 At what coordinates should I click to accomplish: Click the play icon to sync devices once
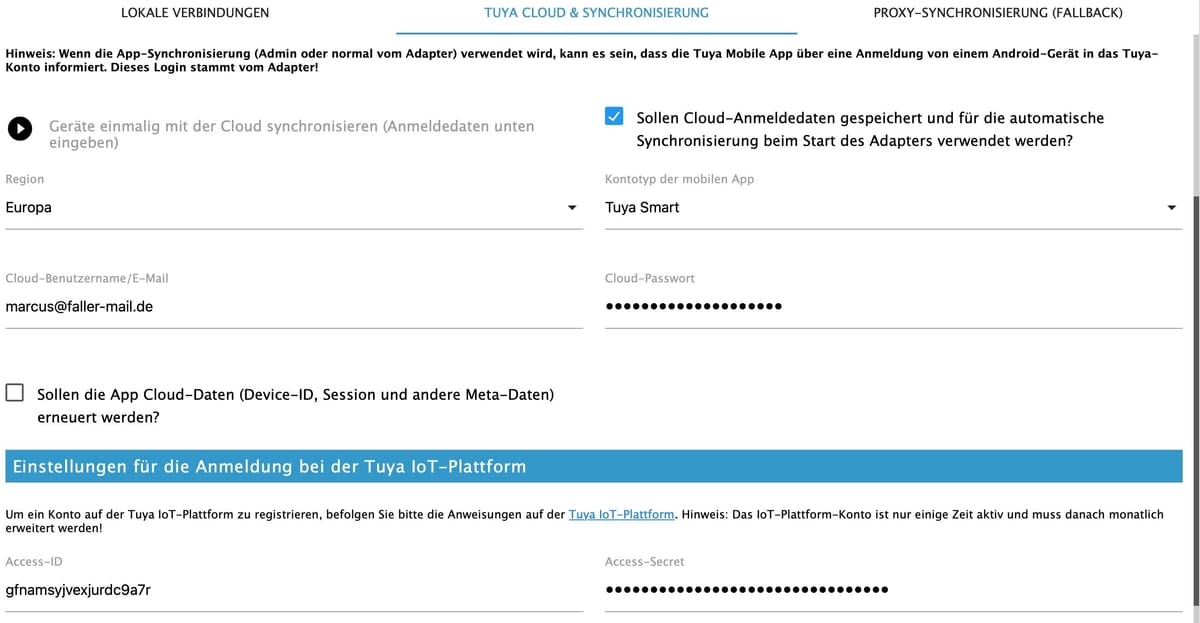coord(18,129)
